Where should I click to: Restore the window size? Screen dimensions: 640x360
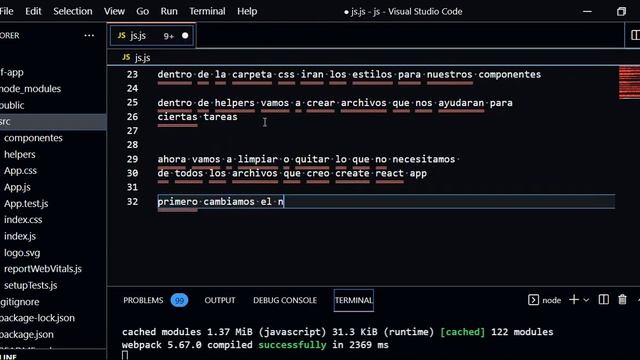point(621,11)
